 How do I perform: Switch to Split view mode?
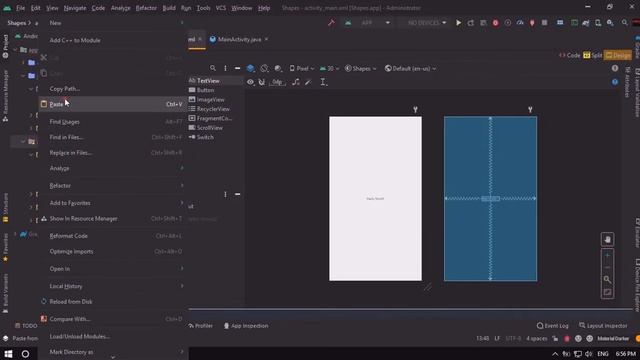pyautogui.click(x=593, y=55)
